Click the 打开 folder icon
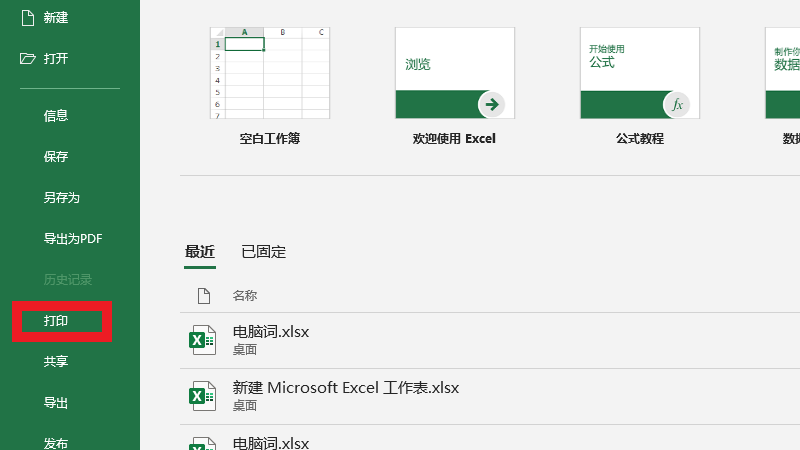Screen dimensions: 800x450 (x=28, y=58)
